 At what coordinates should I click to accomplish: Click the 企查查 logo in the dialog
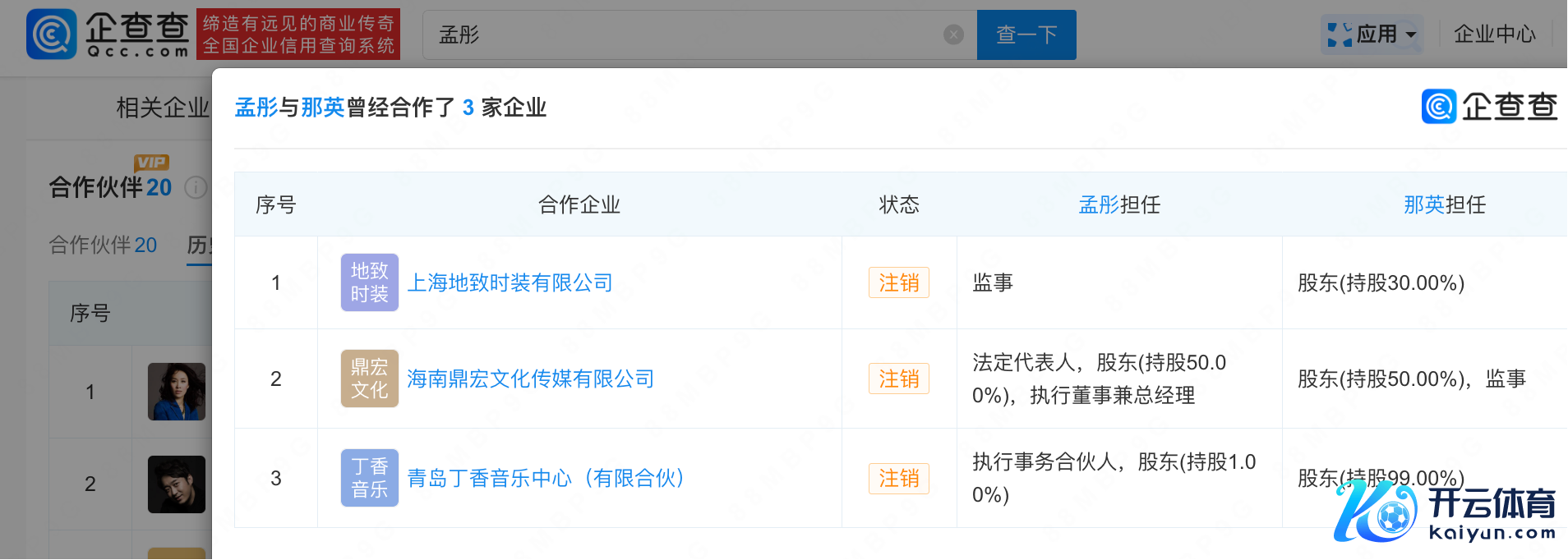[x=1489, y=107]
